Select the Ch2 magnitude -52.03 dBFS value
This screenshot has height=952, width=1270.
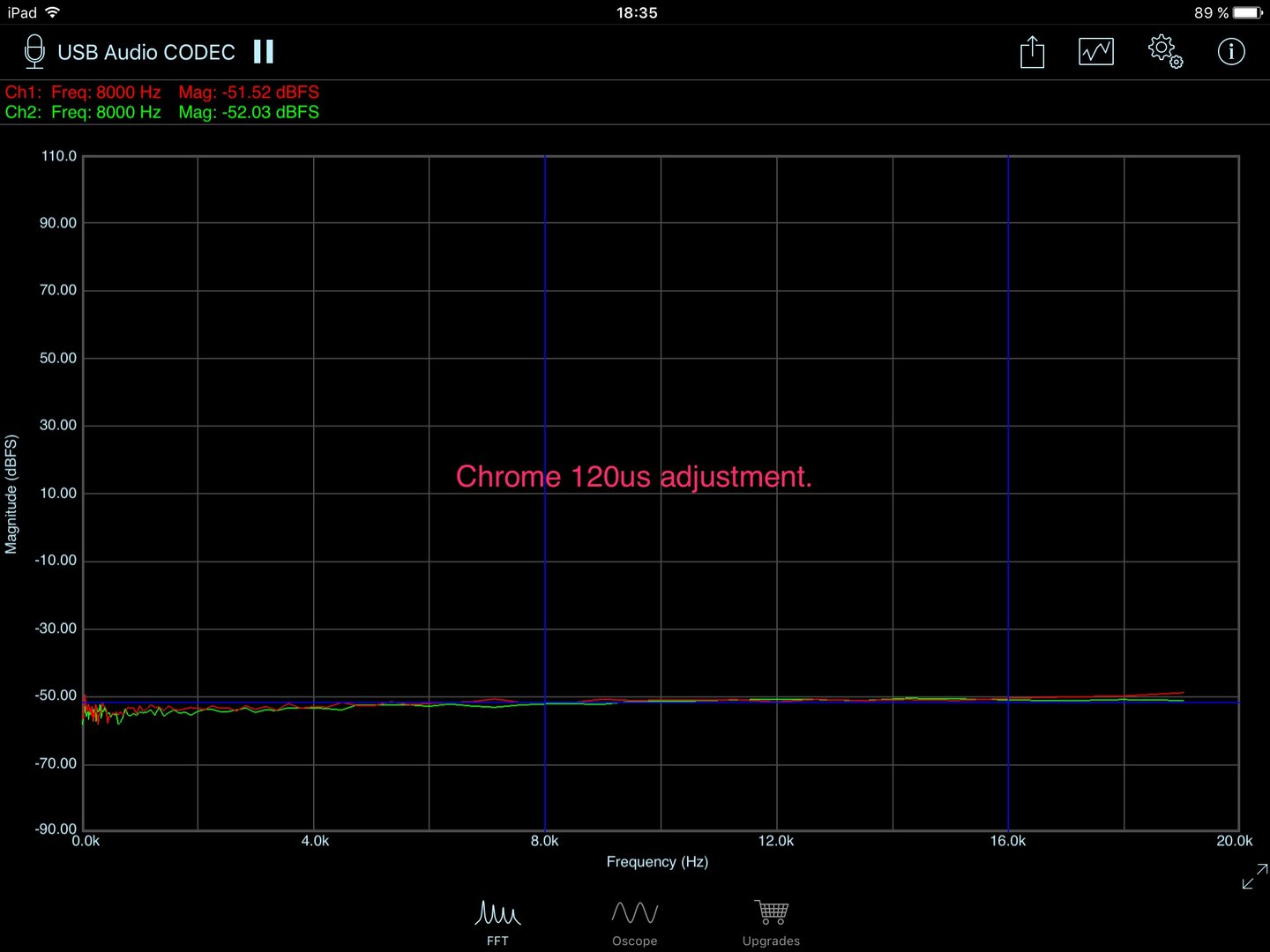coord(270,112)
